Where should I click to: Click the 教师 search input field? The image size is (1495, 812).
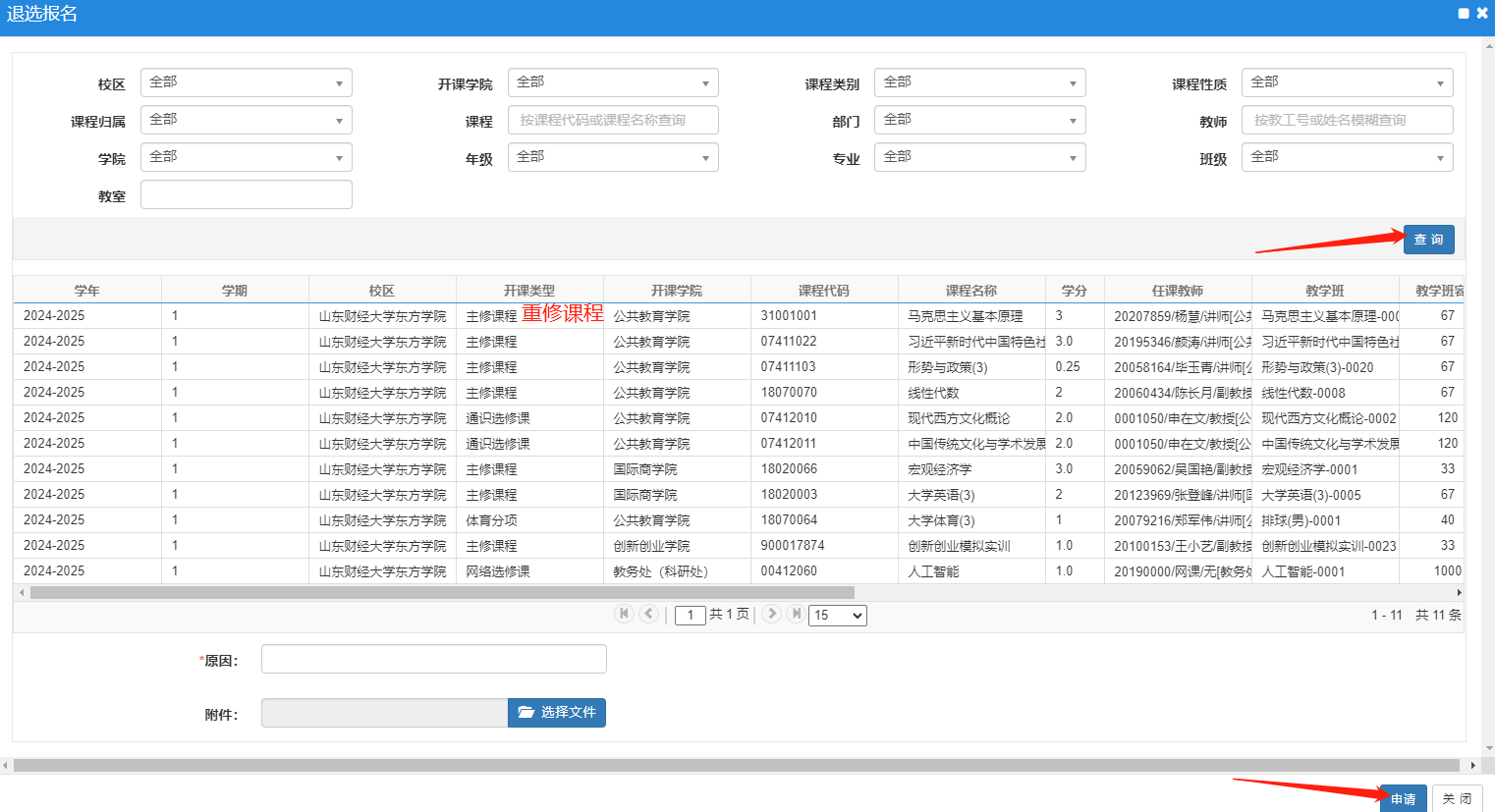[x=1347, y=120]
